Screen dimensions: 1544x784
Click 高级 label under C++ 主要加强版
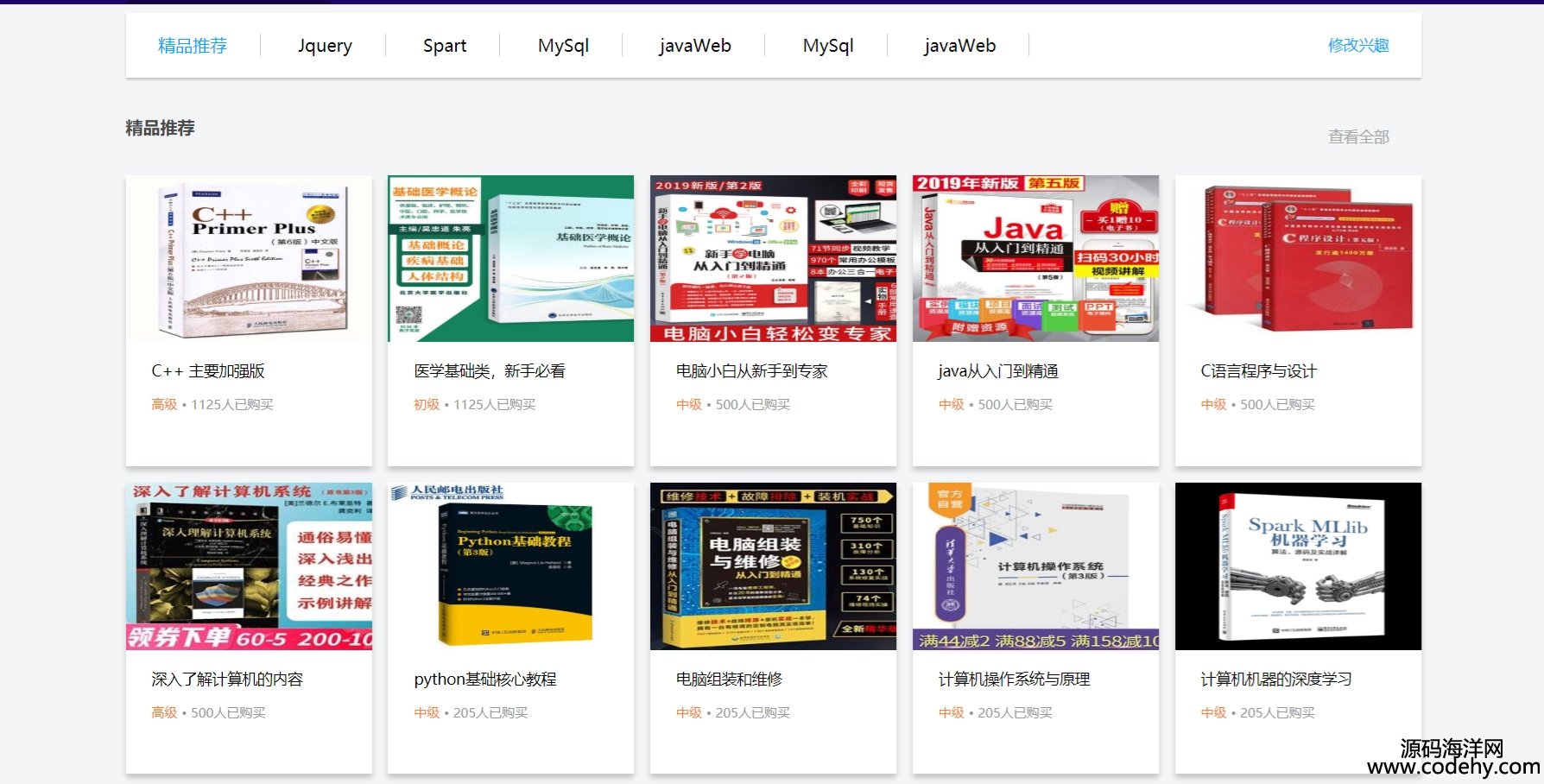pyautogui.click(x=164, y=404)
